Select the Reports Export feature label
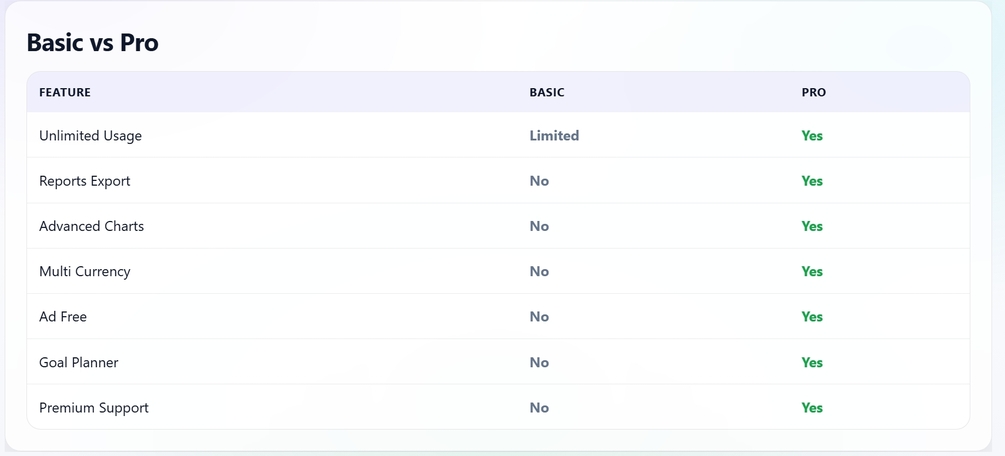The height and width of the screenshot is (456, 1005). click(x=85, y=181)
